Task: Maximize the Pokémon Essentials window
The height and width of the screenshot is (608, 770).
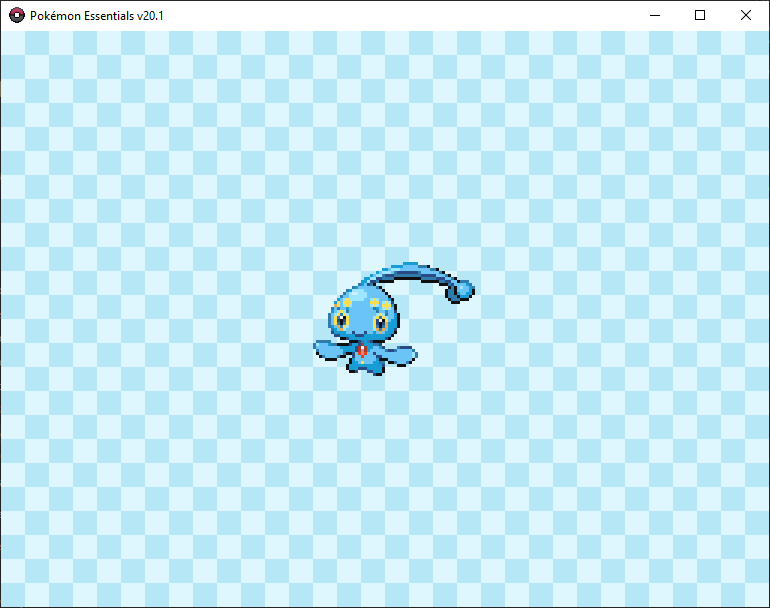Action: [700, 15]
